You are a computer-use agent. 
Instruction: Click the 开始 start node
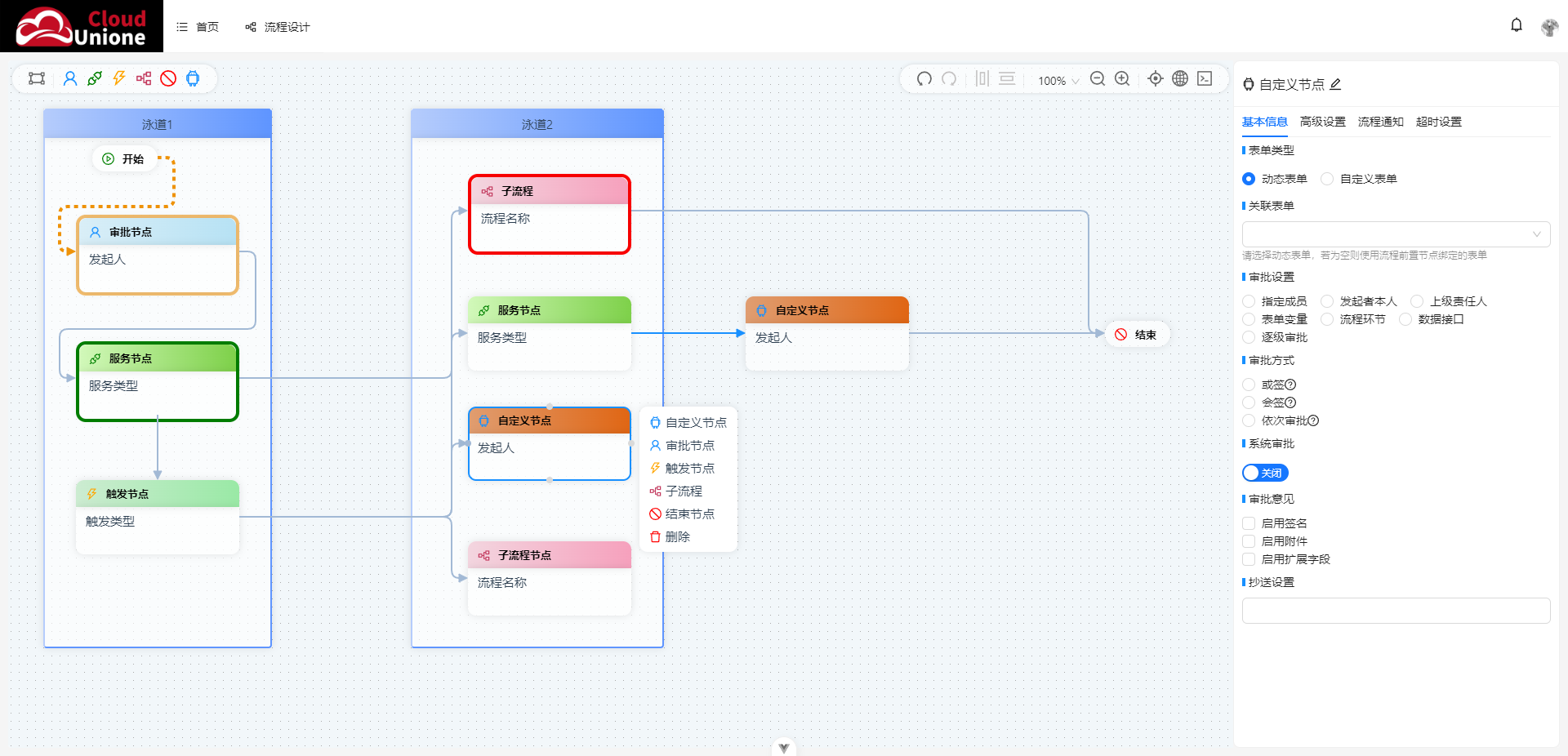(124, 159)
